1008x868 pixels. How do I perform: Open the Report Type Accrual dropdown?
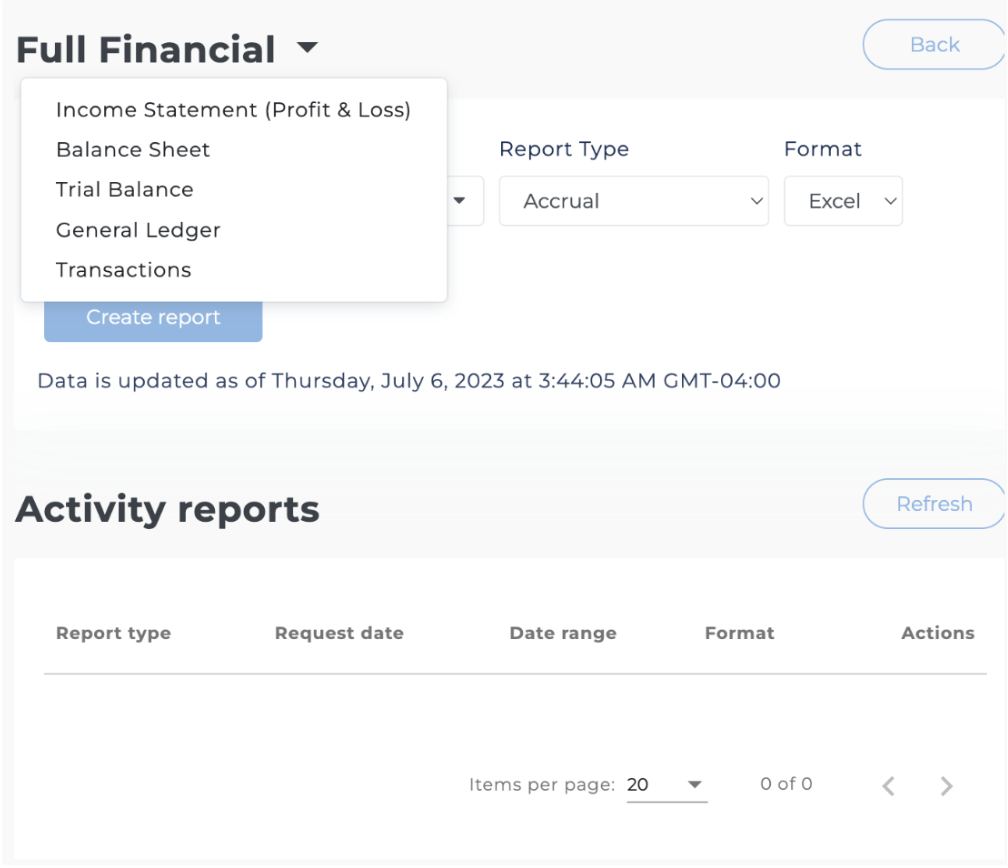(633, 201)
